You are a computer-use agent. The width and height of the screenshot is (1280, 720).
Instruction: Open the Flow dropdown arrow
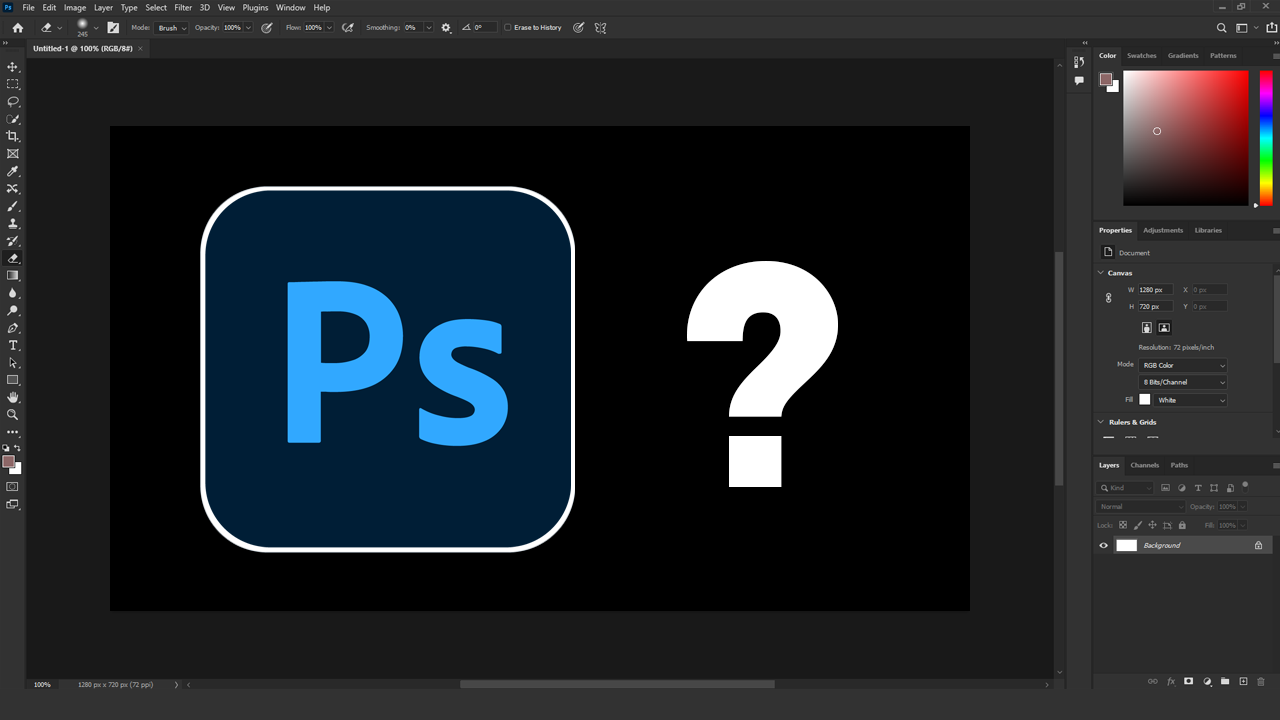[x=328, y=28]
